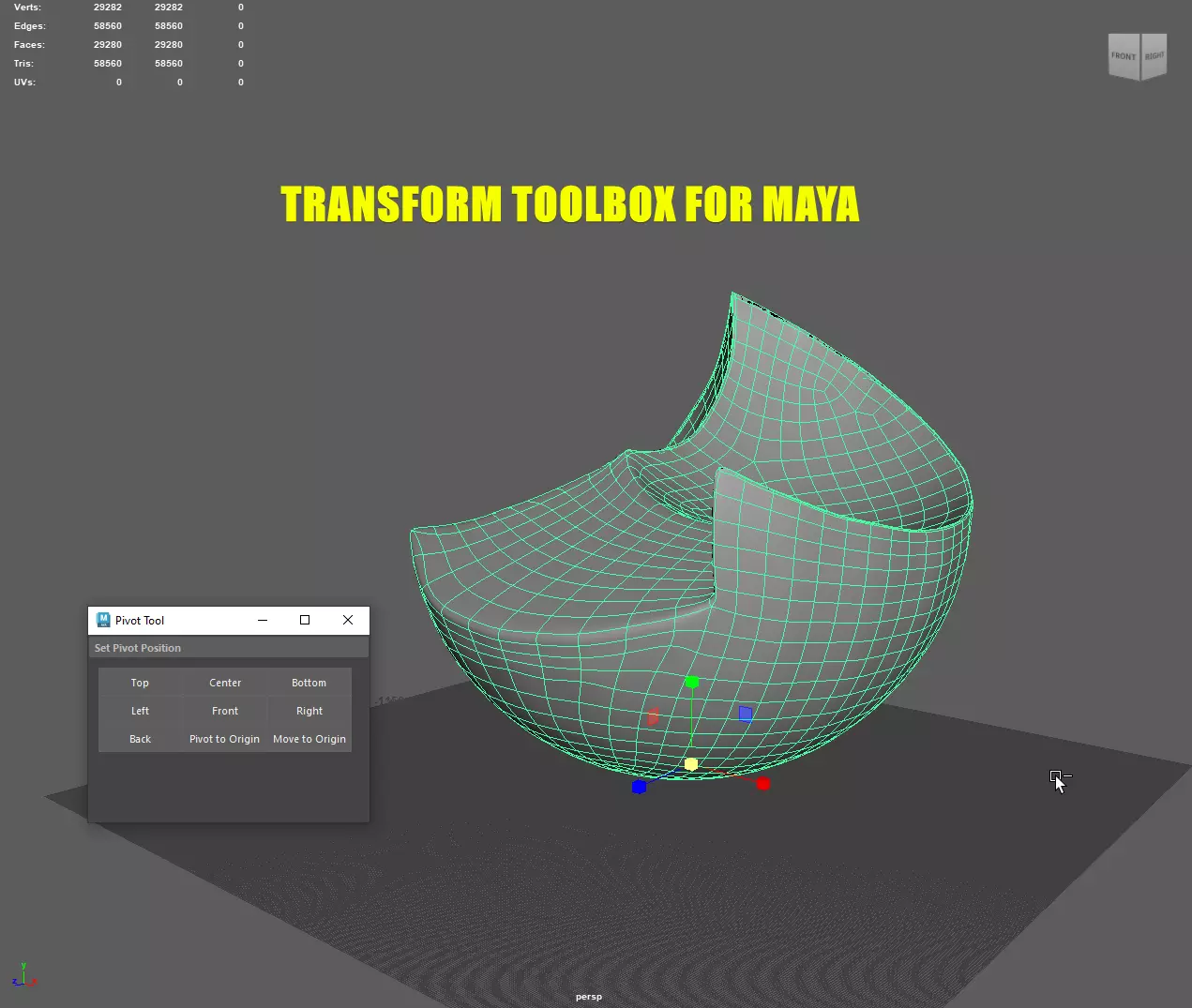Click the persp camera label

[x=589, y=997]
